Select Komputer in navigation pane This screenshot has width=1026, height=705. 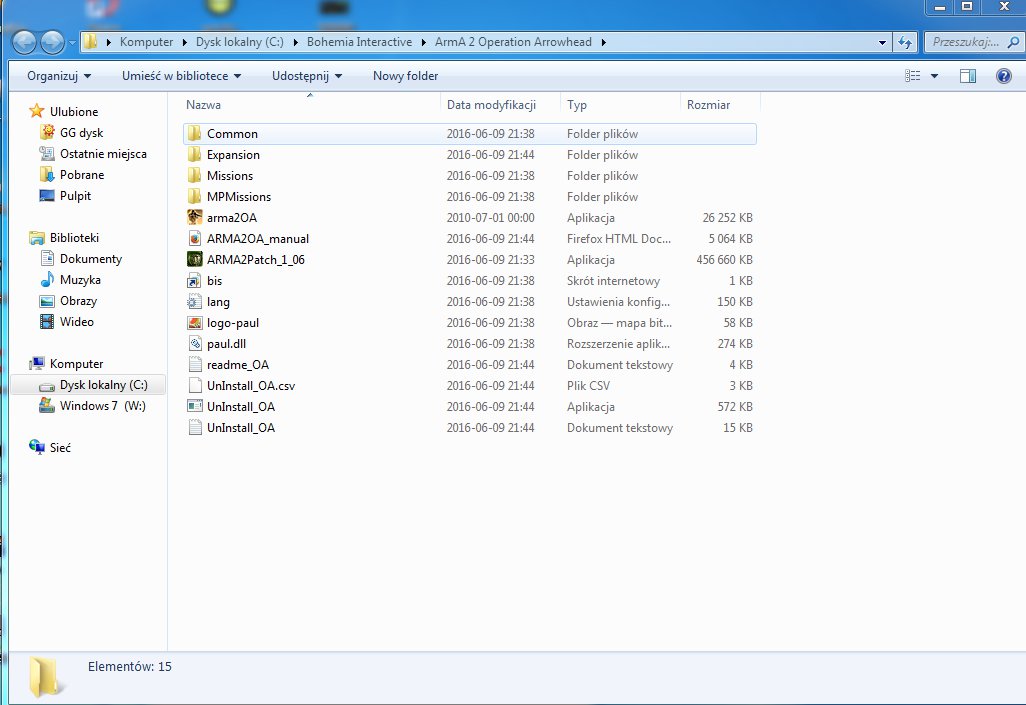[76, 363]
